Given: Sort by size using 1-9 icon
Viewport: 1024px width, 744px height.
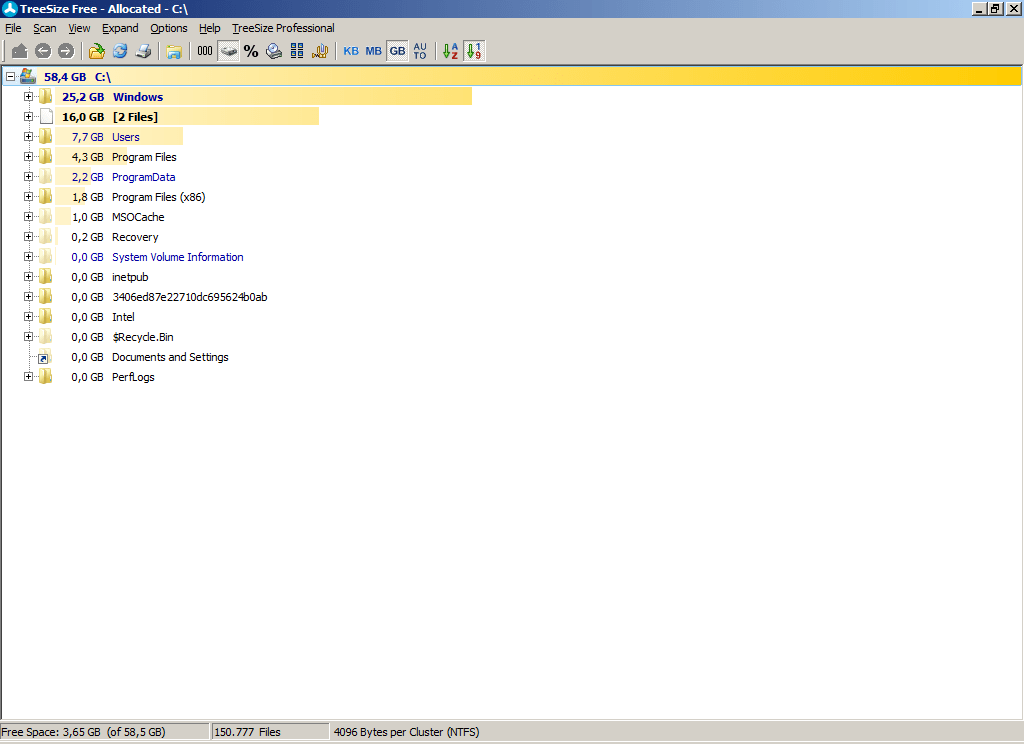Looking at the screenshot, I should pyautogui.click(x=474, y=51).
